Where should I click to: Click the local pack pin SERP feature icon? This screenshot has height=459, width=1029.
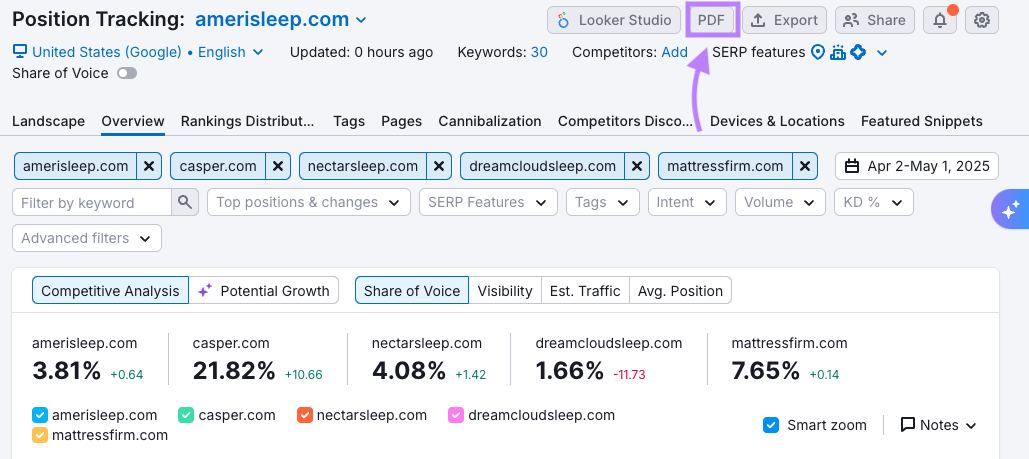click(x=818, y=52)
